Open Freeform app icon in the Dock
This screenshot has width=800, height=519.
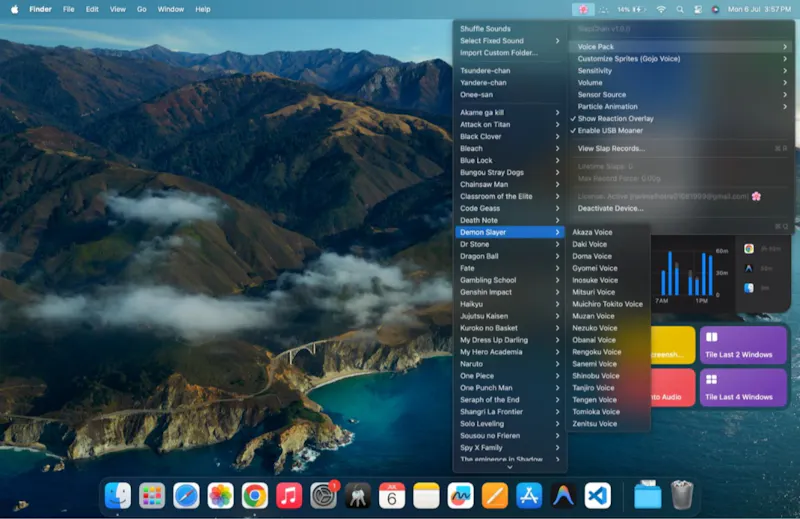460,496
